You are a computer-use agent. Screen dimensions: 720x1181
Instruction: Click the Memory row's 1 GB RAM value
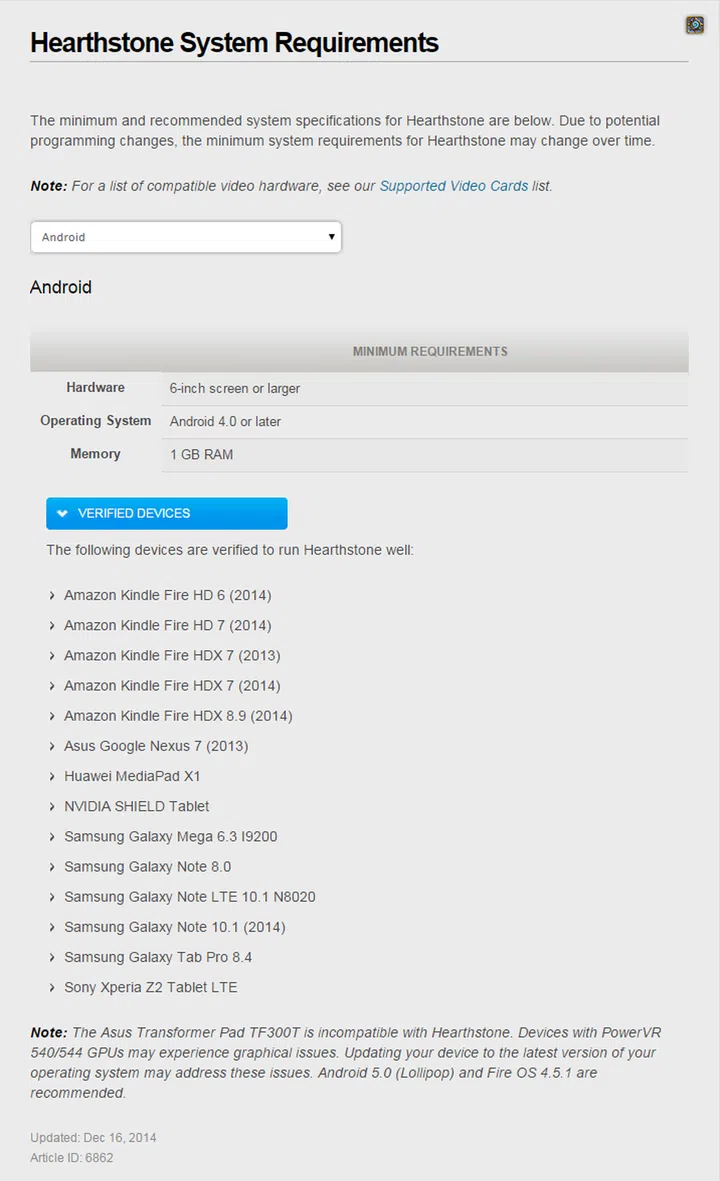click(201, 454)
